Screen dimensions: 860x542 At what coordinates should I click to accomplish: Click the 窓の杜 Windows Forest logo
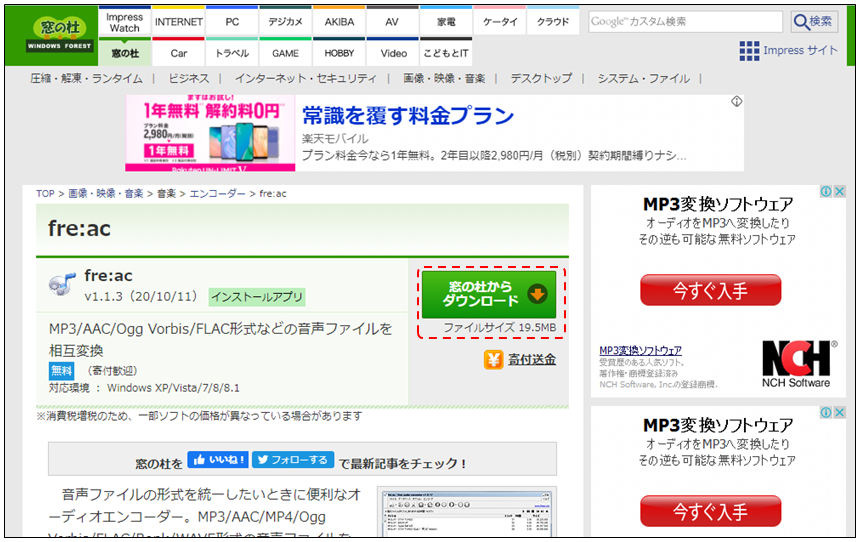60,35
